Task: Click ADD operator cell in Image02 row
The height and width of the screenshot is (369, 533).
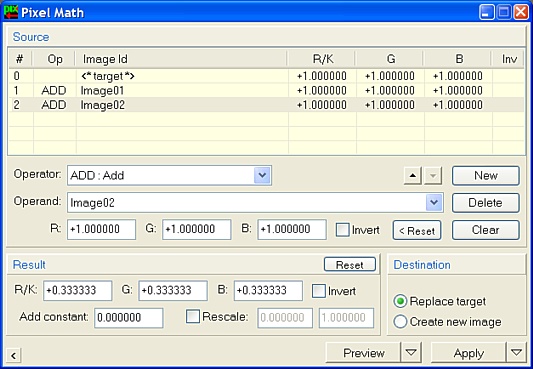Action: 54,105
